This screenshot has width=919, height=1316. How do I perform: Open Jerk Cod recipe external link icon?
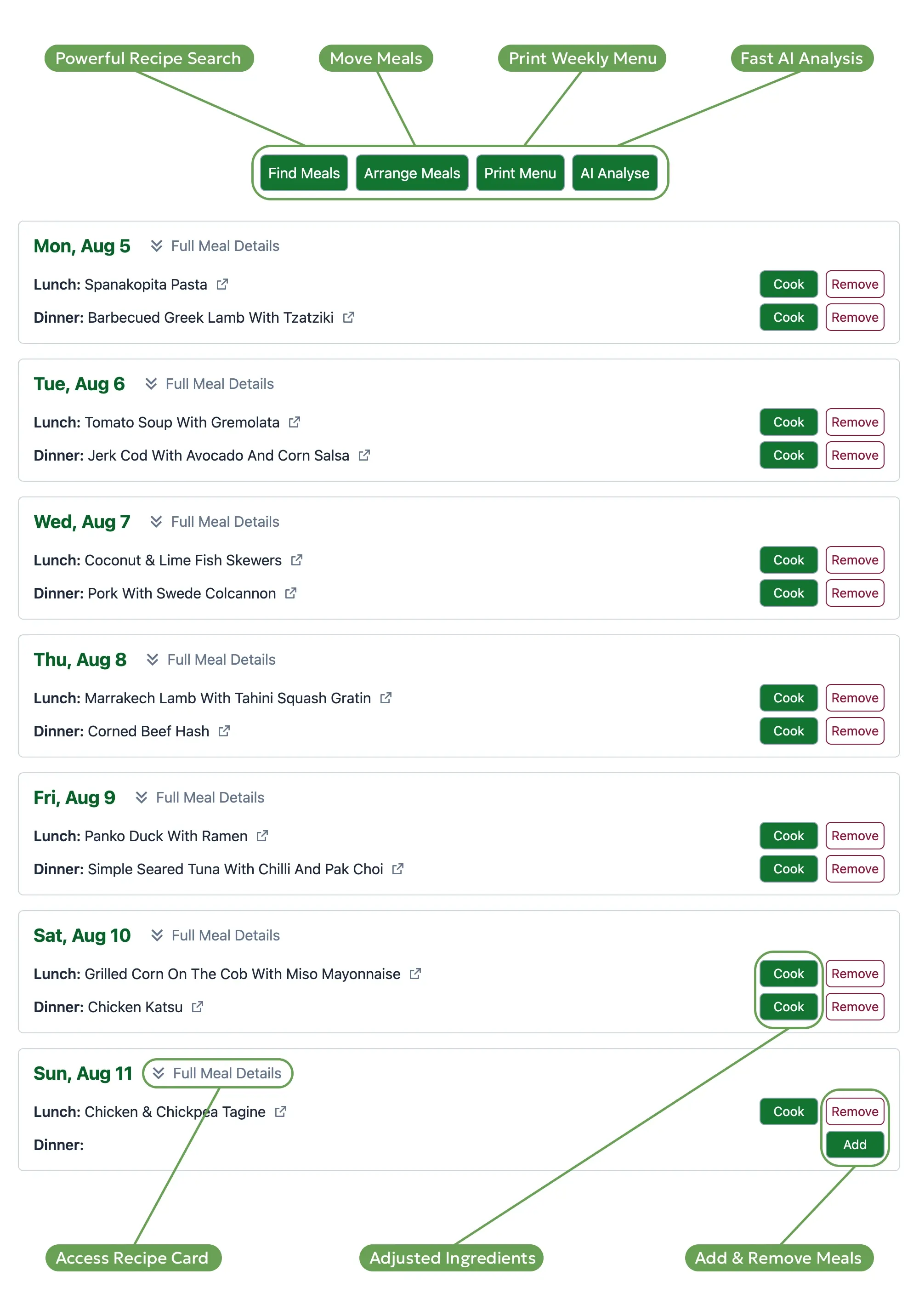(x=364, y=456)
